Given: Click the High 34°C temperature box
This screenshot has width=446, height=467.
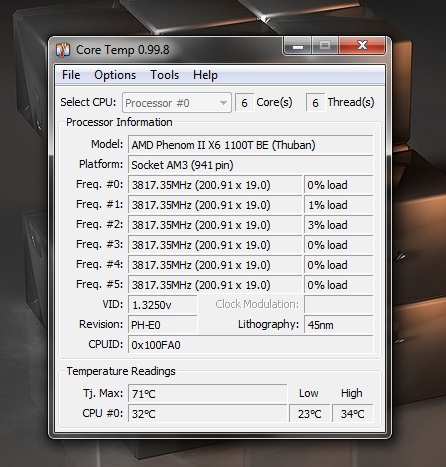Looking at the screenshot, I should [x=352, y=414].
